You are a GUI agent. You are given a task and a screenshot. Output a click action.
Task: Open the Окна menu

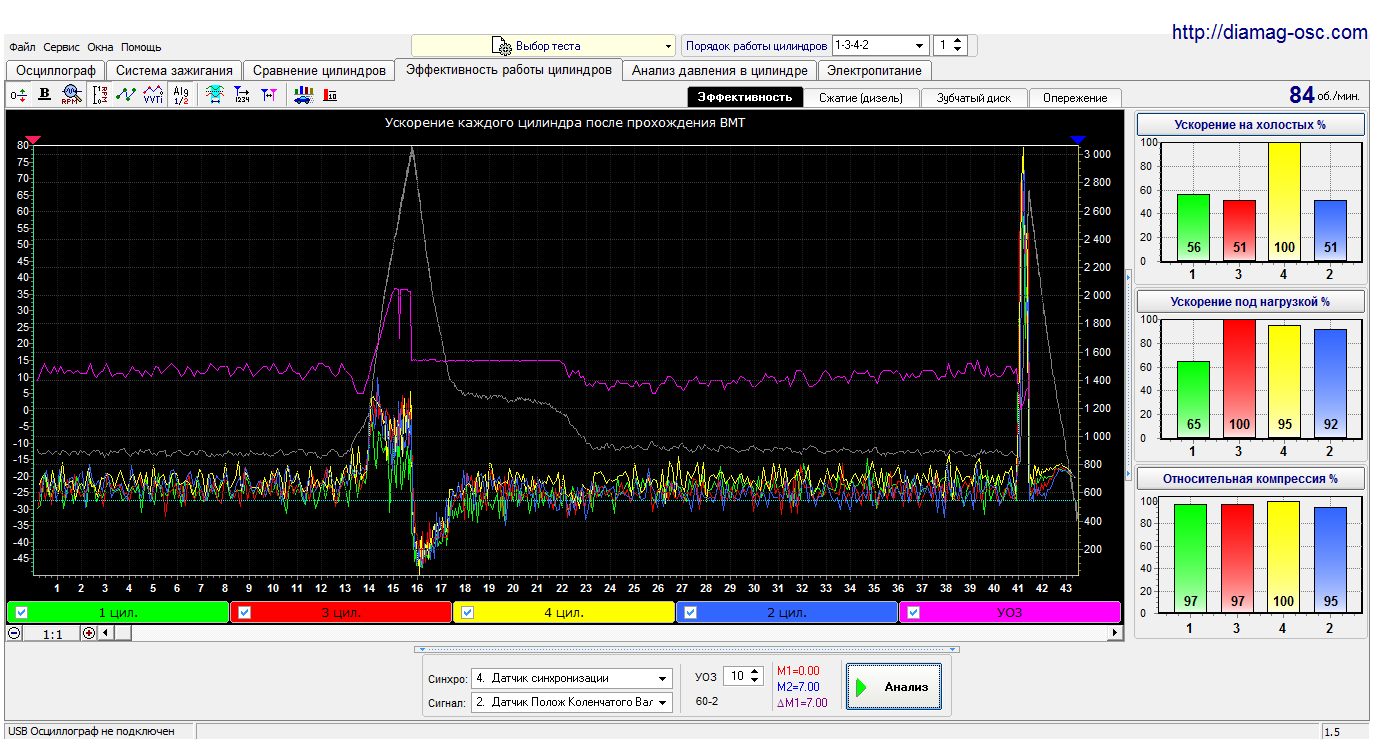100,47
